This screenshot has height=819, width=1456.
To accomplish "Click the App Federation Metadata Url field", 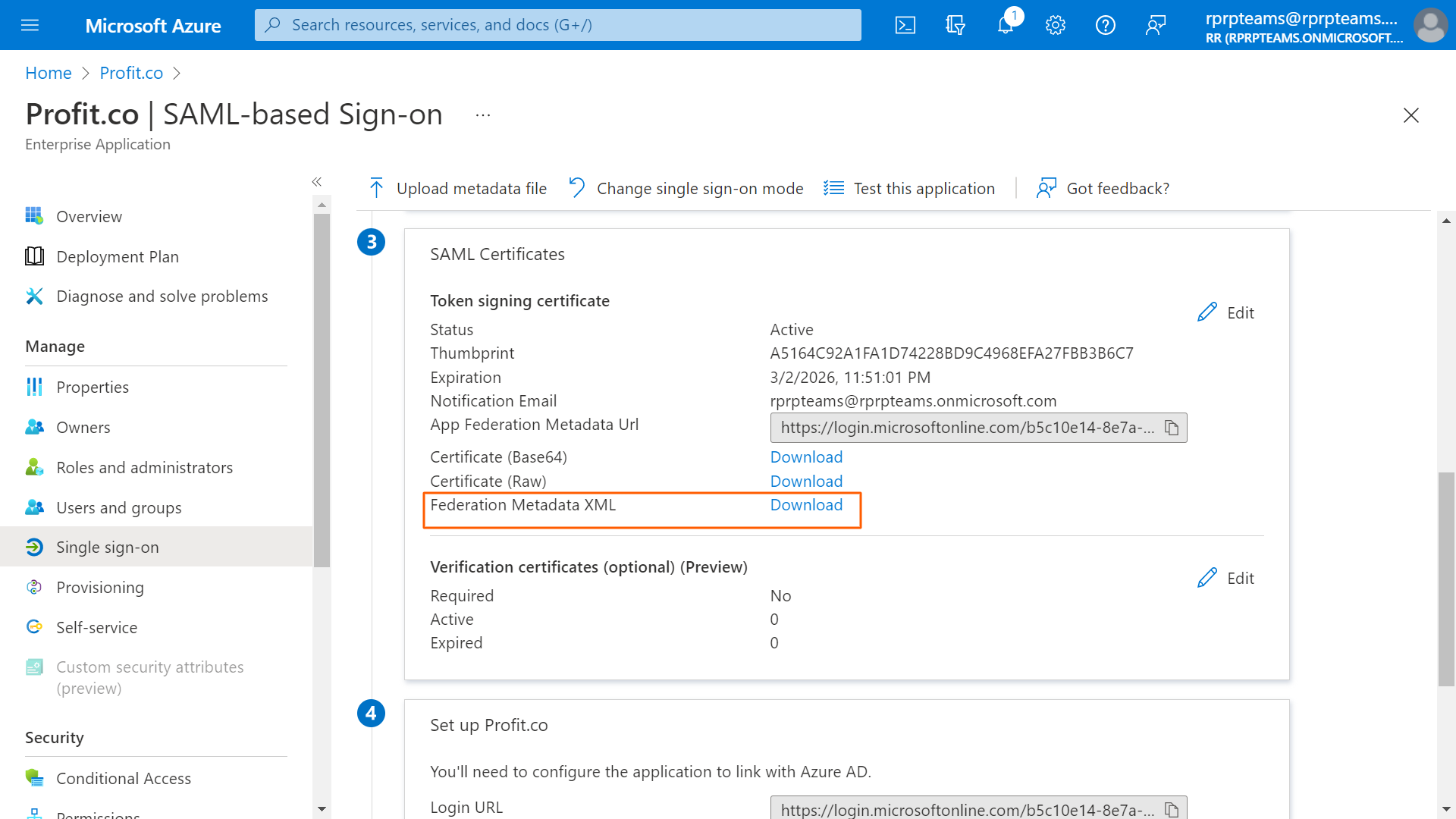I will tap(978, 428).
